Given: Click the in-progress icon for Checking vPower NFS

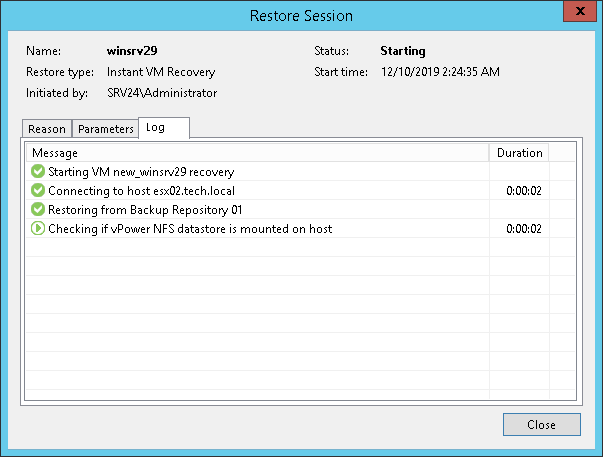Looking at the screenshot, I should 39,229.
